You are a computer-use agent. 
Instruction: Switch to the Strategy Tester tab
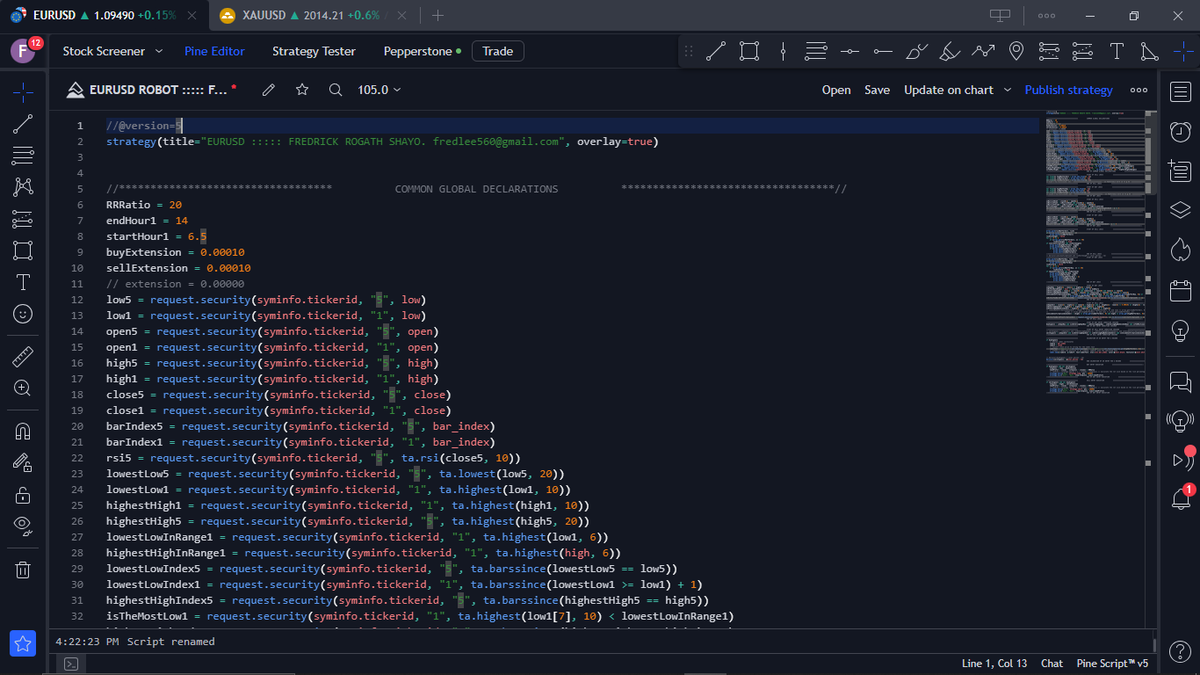pyautogui.click(x=313, y=51)
